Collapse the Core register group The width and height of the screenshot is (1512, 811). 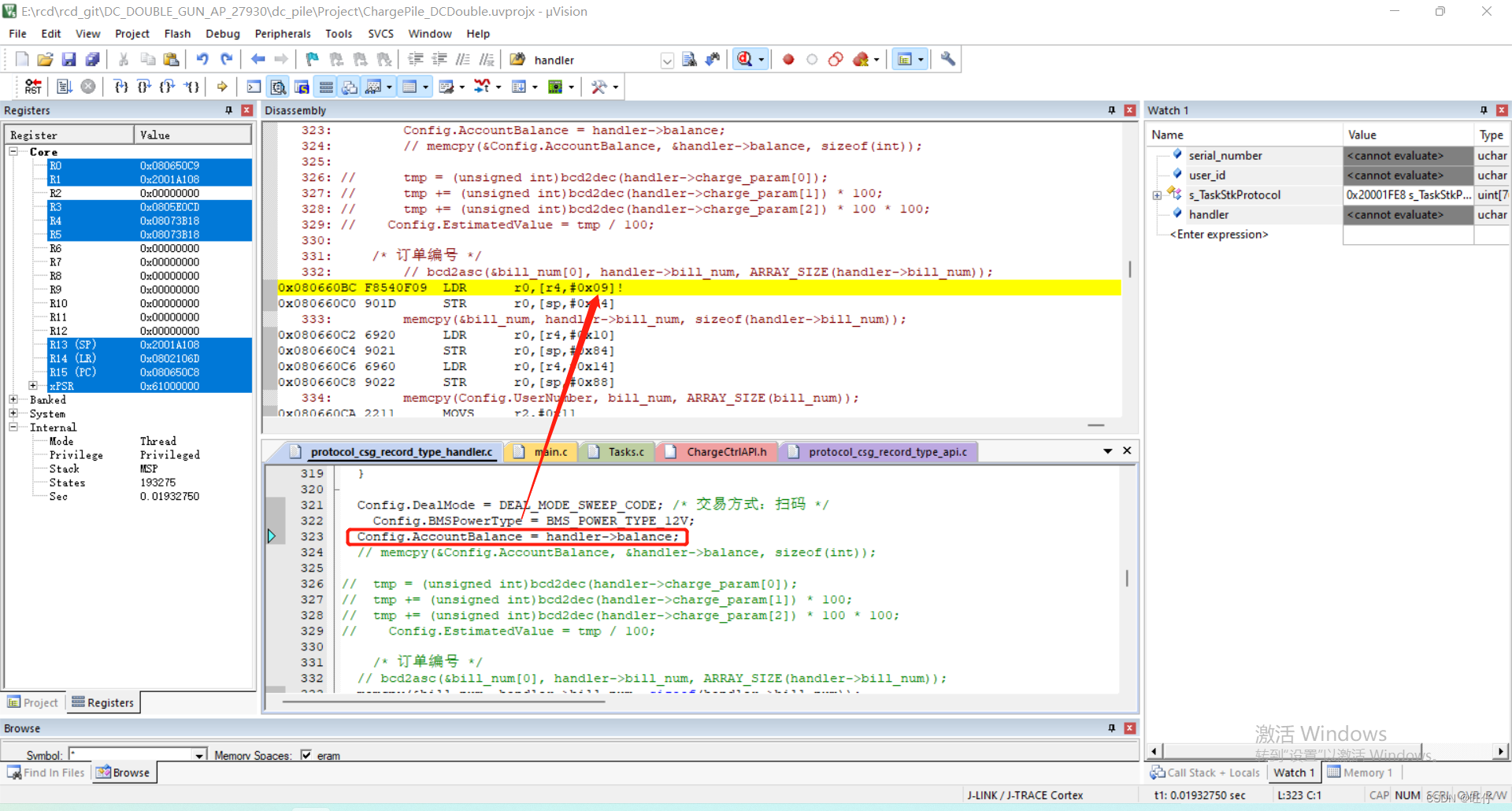(x=14, y=151)
